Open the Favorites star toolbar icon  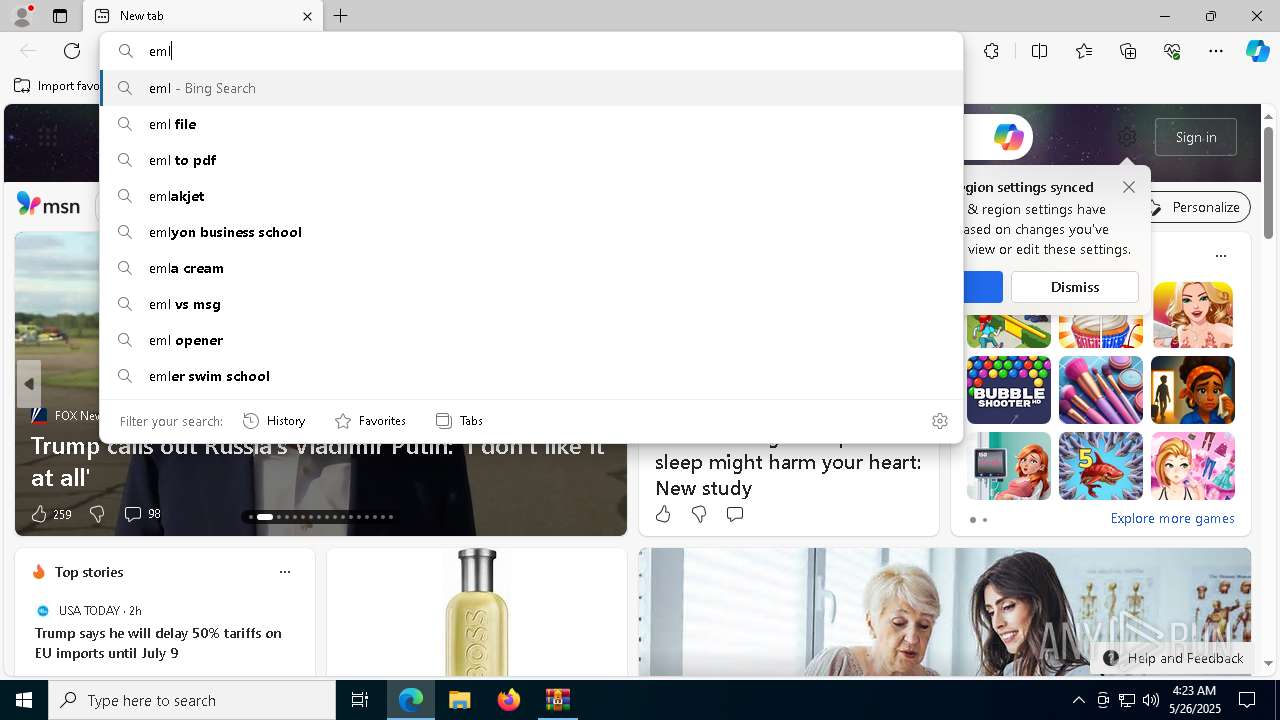coord(1084,51)
